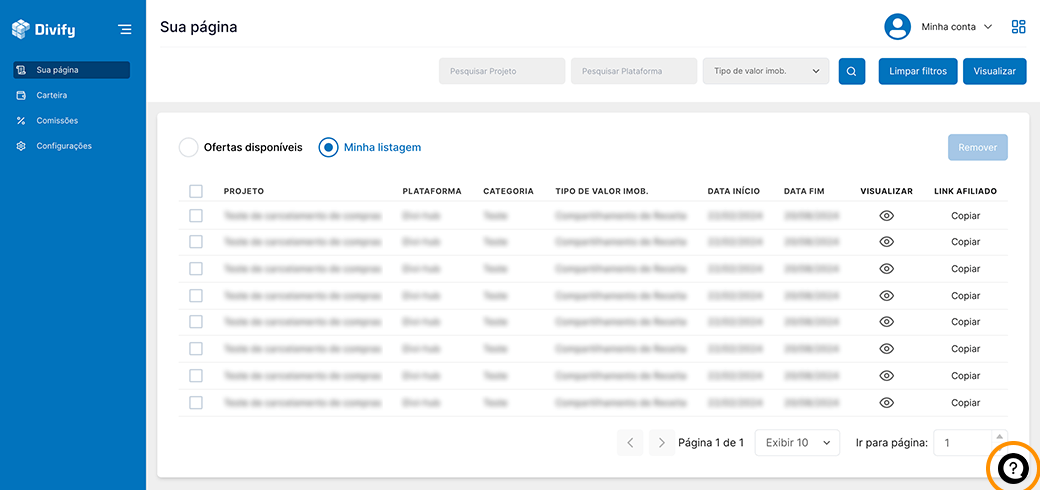View the first row via its eye icon
The width and height of the screenshot is (1040, 490).
point(886,215)
